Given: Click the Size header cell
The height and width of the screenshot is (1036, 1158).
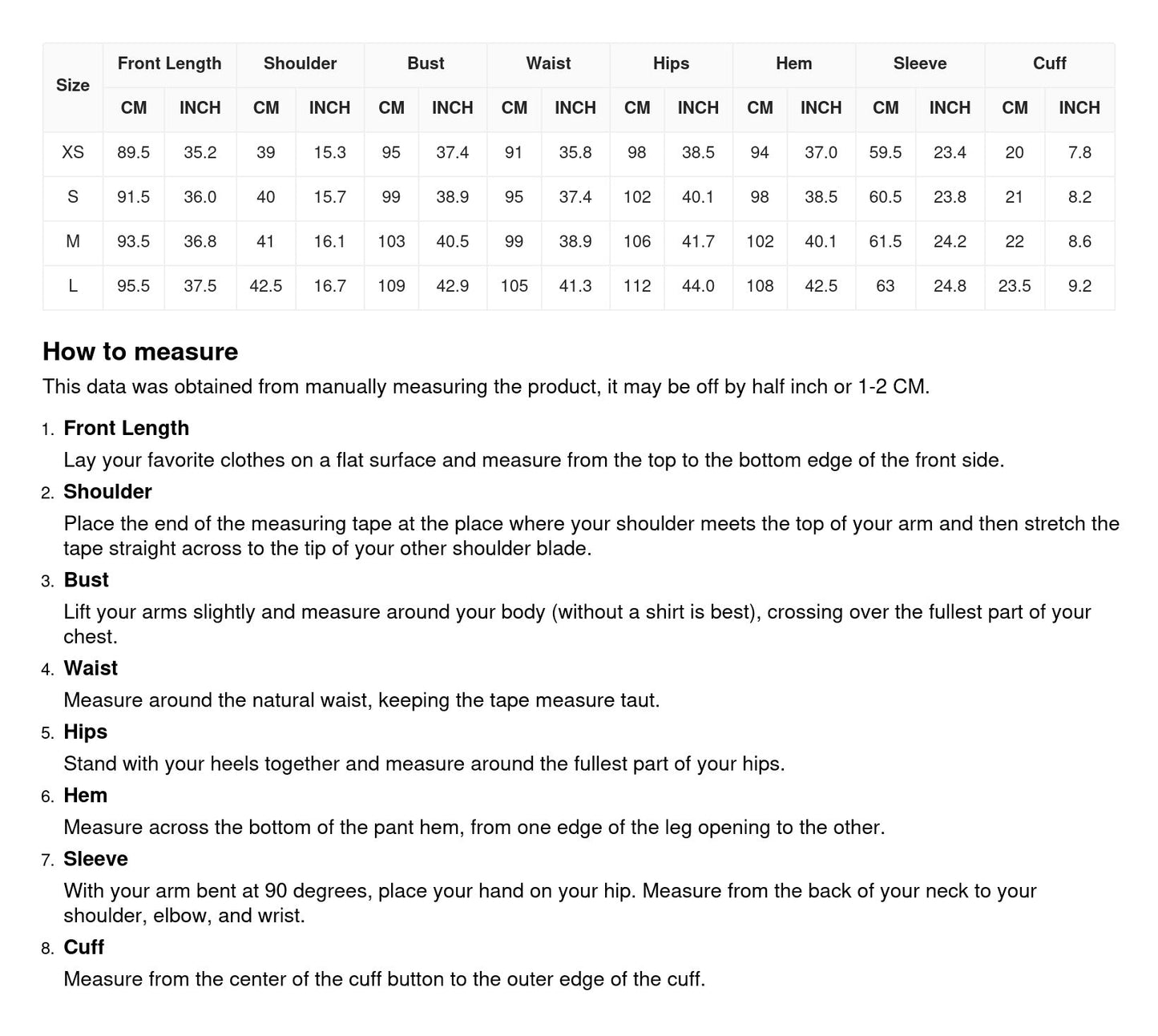Looking at the screenshot, I should tap(72, 86).
